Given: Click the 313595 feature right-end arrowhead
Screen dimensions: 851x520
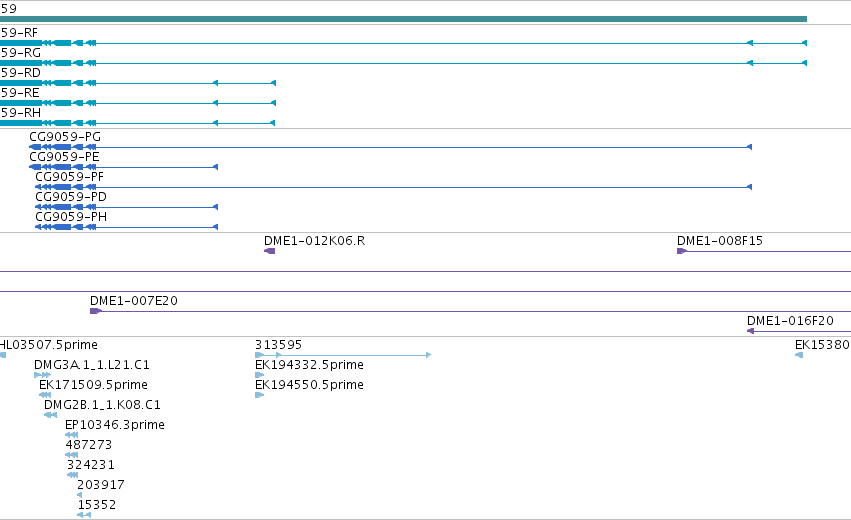Looking at the screenshot, I should click(x=429, y=355).
